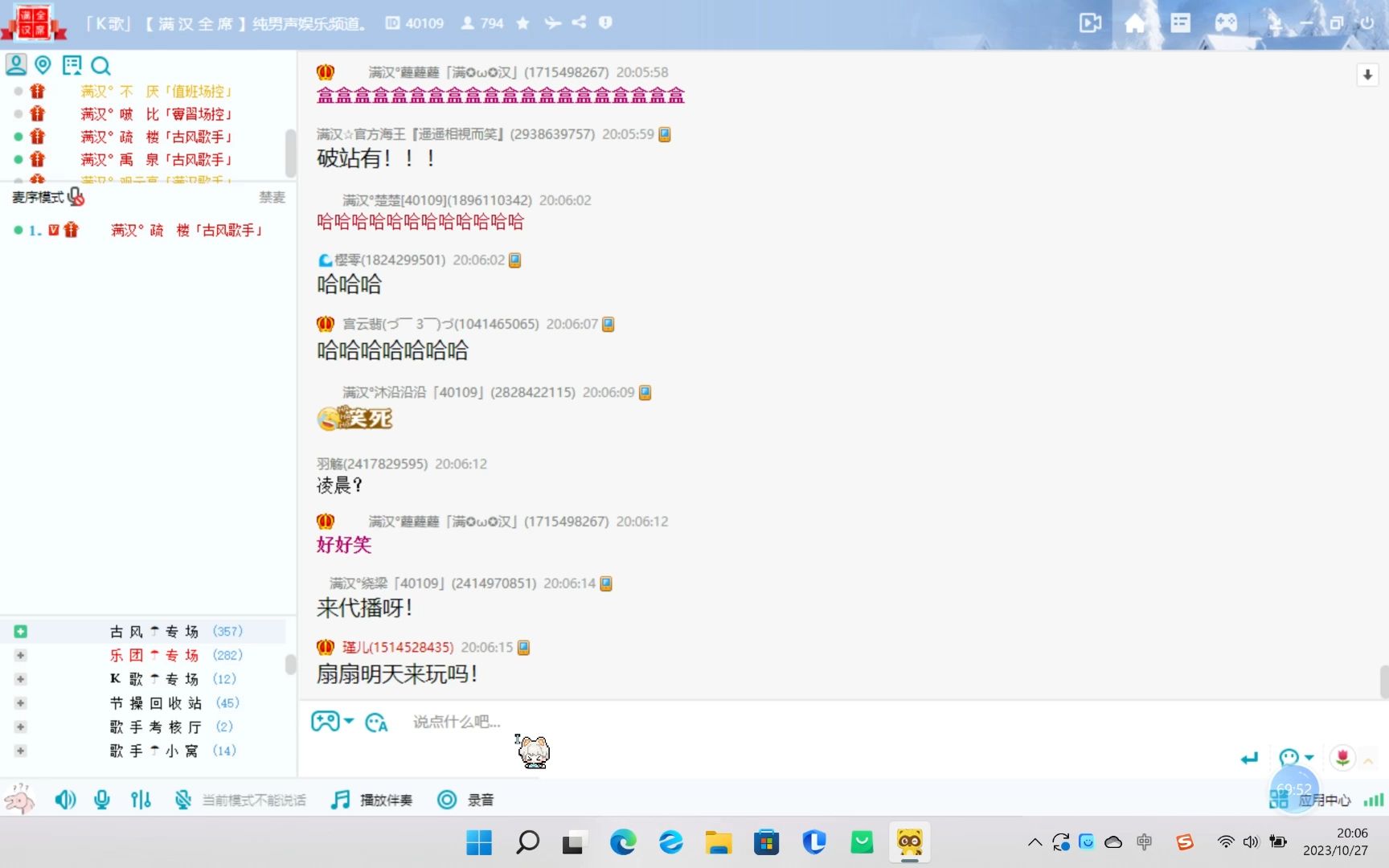This screenshot has width=1389, height=868.
Task: Select user 满汉°噗比 in user list
Action: tap(156, 114)
